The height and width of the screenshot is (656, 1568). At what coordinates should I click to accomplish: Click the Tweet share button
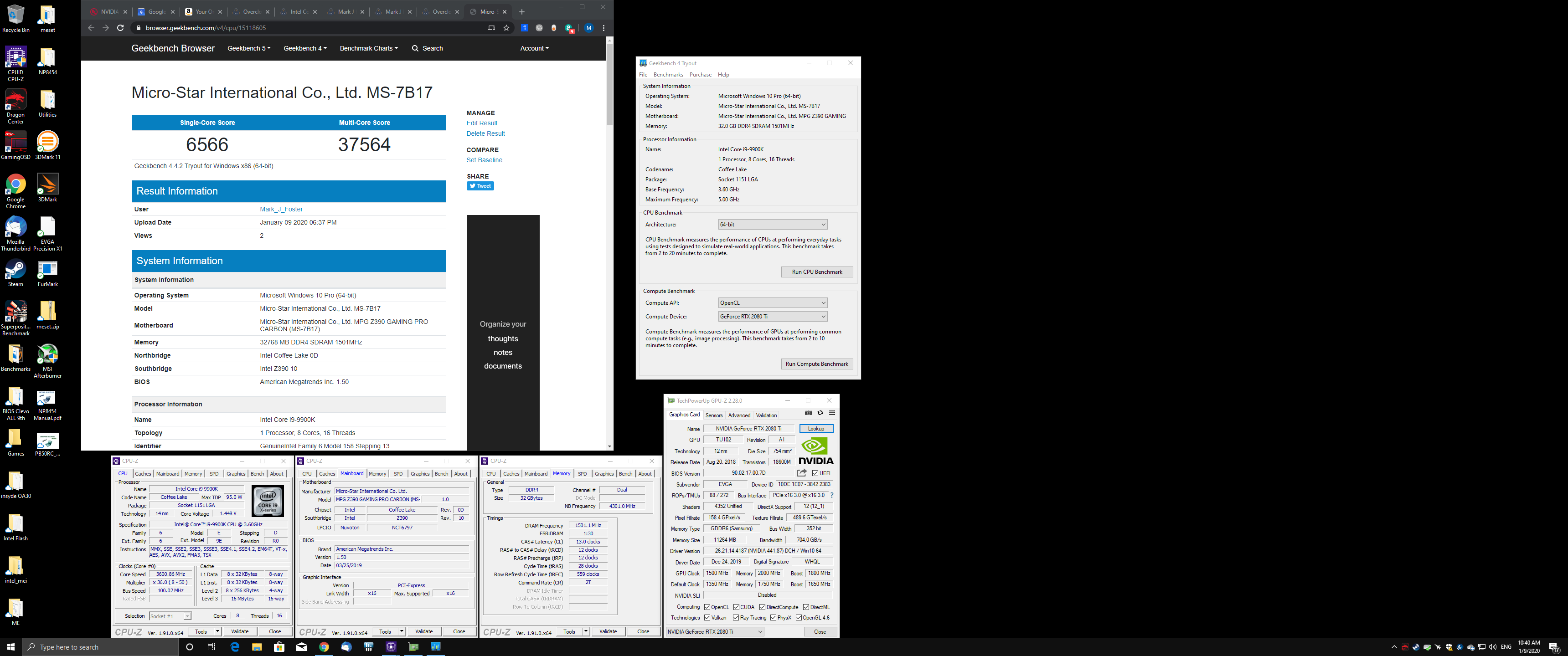480,186
